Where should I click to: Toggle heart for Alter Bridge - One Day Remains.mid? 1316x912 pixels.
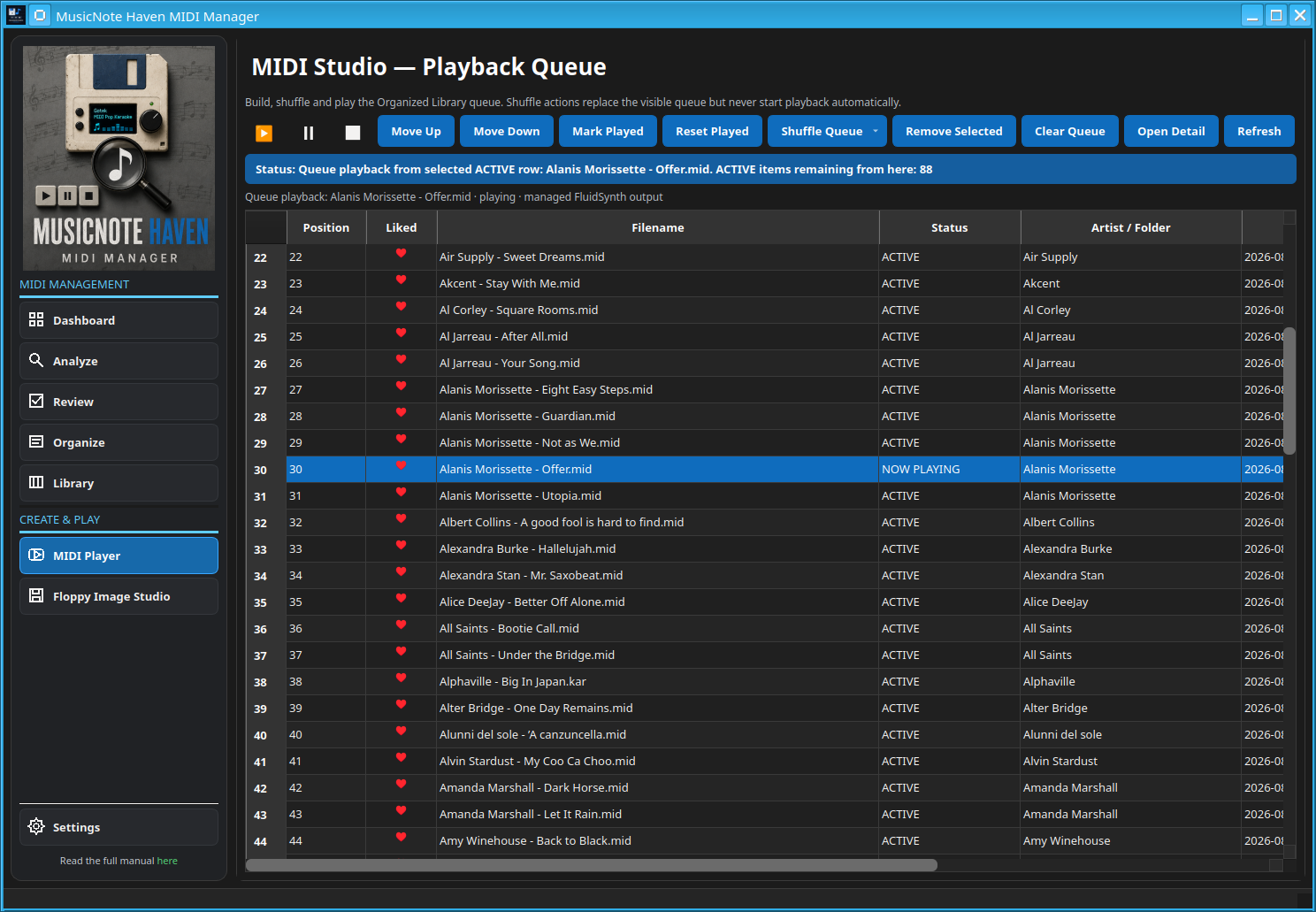coord(401,705)
